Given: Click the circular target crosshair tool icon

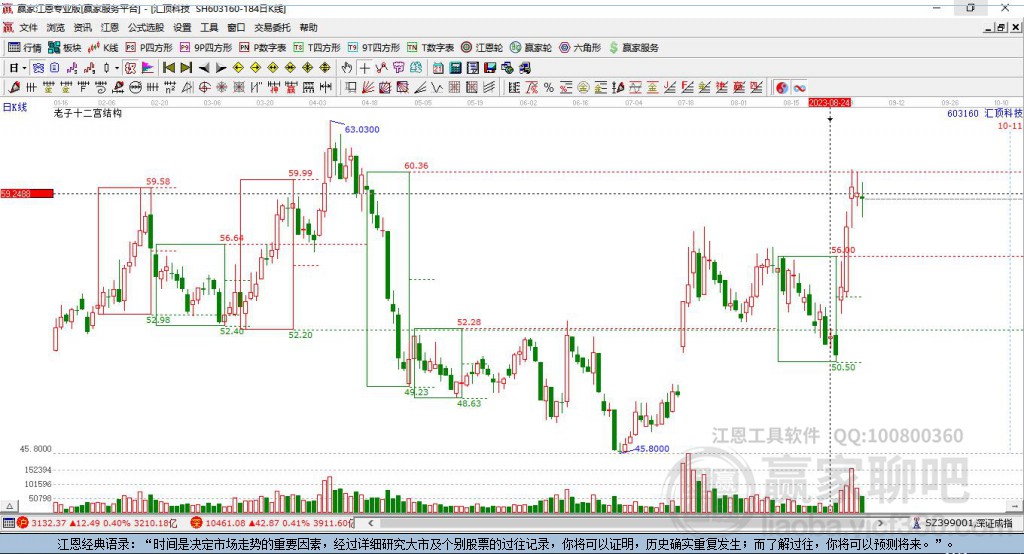Looking at the screenshot, I should [x=204, y=88].
